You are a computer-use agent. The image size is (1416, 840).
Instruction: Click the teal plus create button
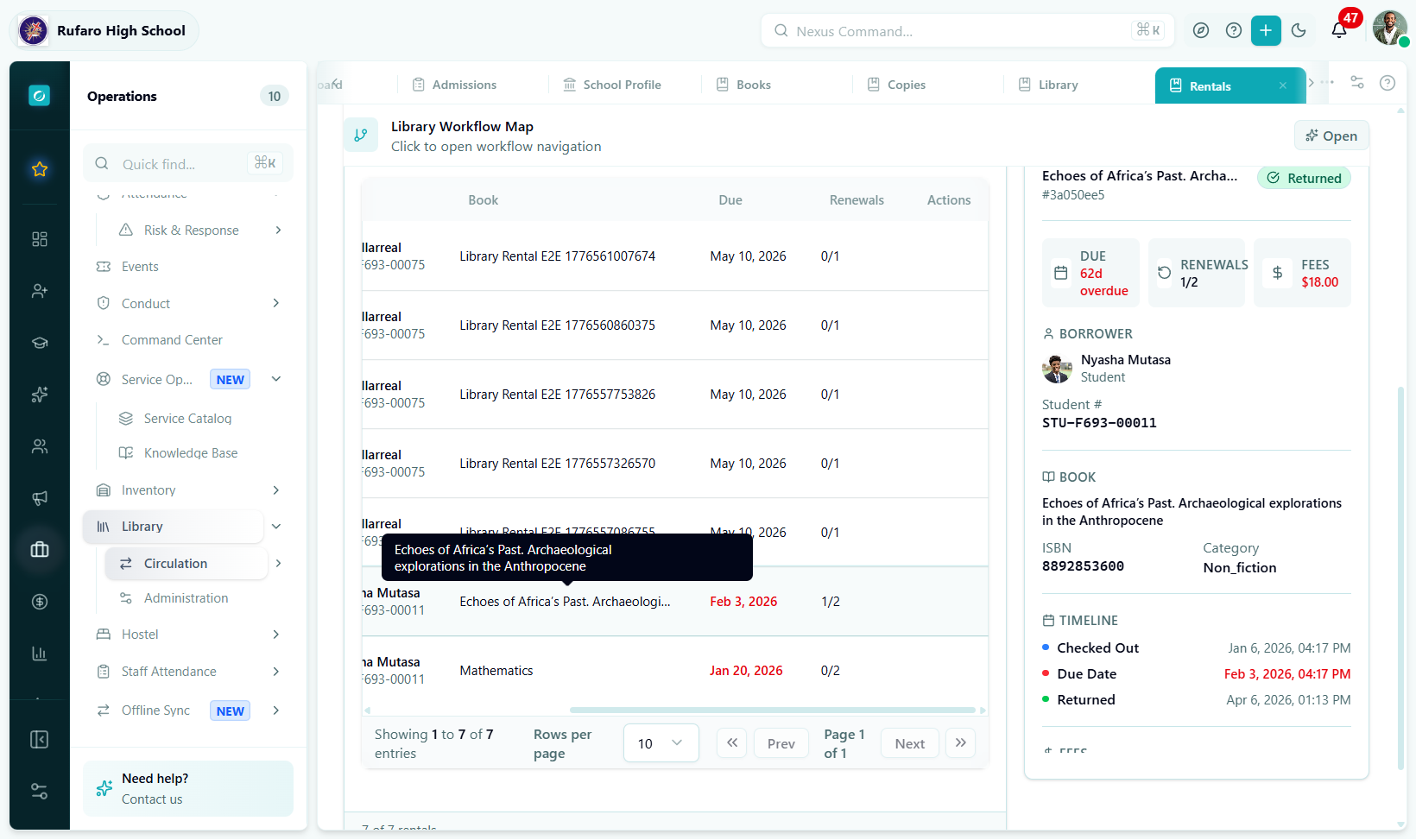1266,30
